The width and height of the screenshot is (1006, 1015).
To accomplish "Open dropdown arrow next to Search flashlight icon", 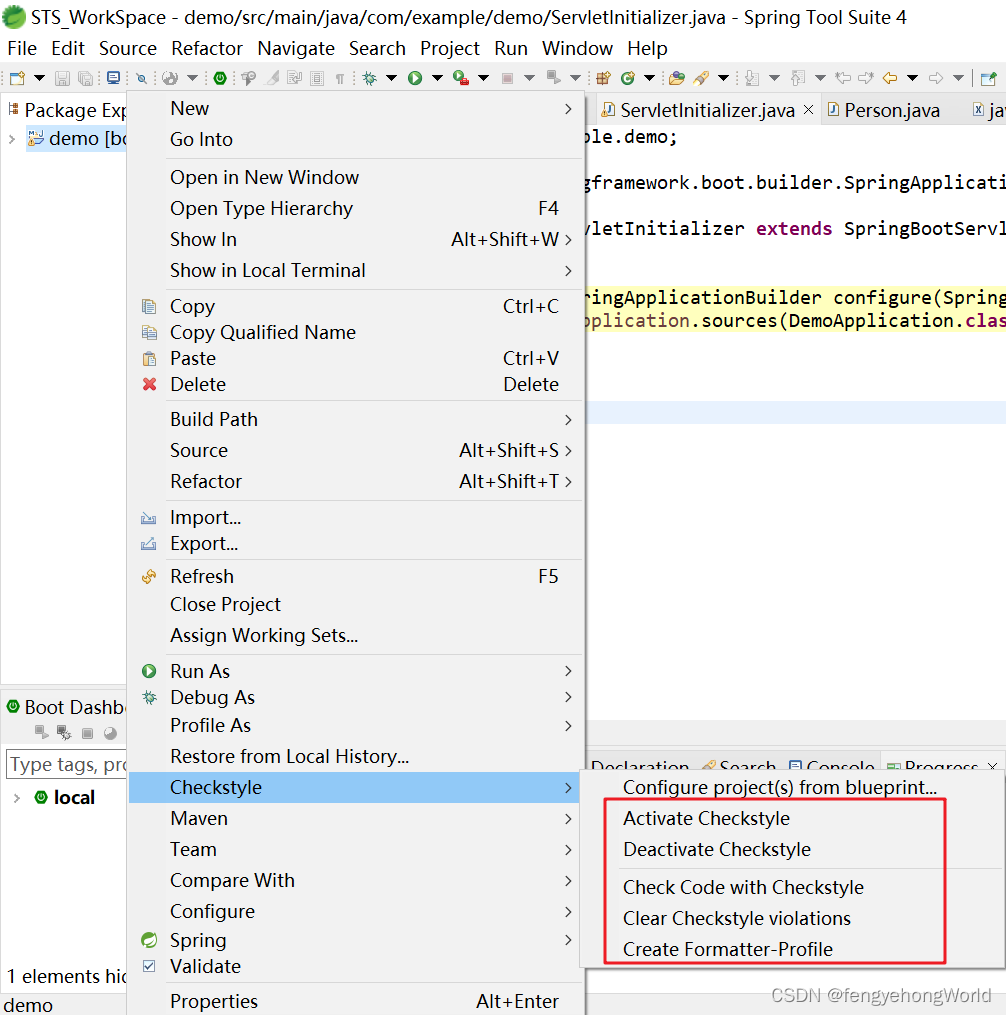I will (x=723, y=78).
